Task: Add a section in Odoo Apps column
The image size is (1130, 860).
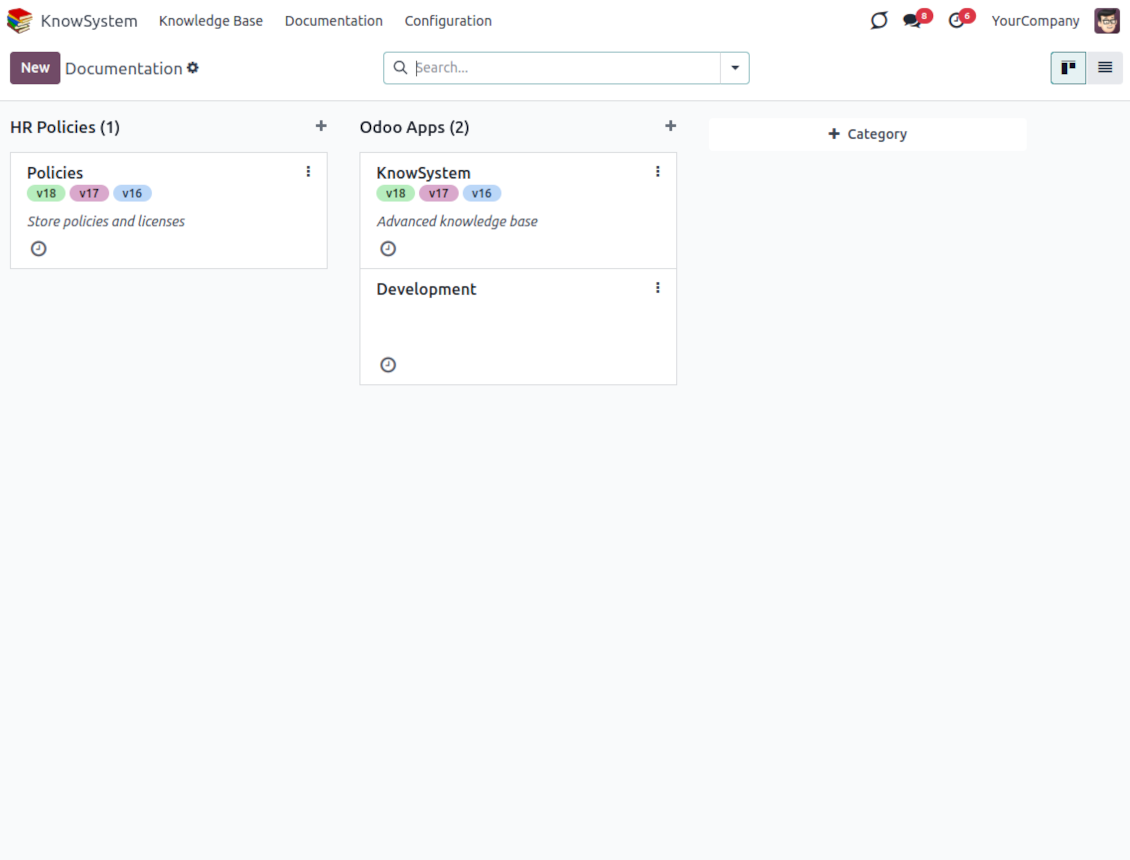Action: (x=671, y=126)
